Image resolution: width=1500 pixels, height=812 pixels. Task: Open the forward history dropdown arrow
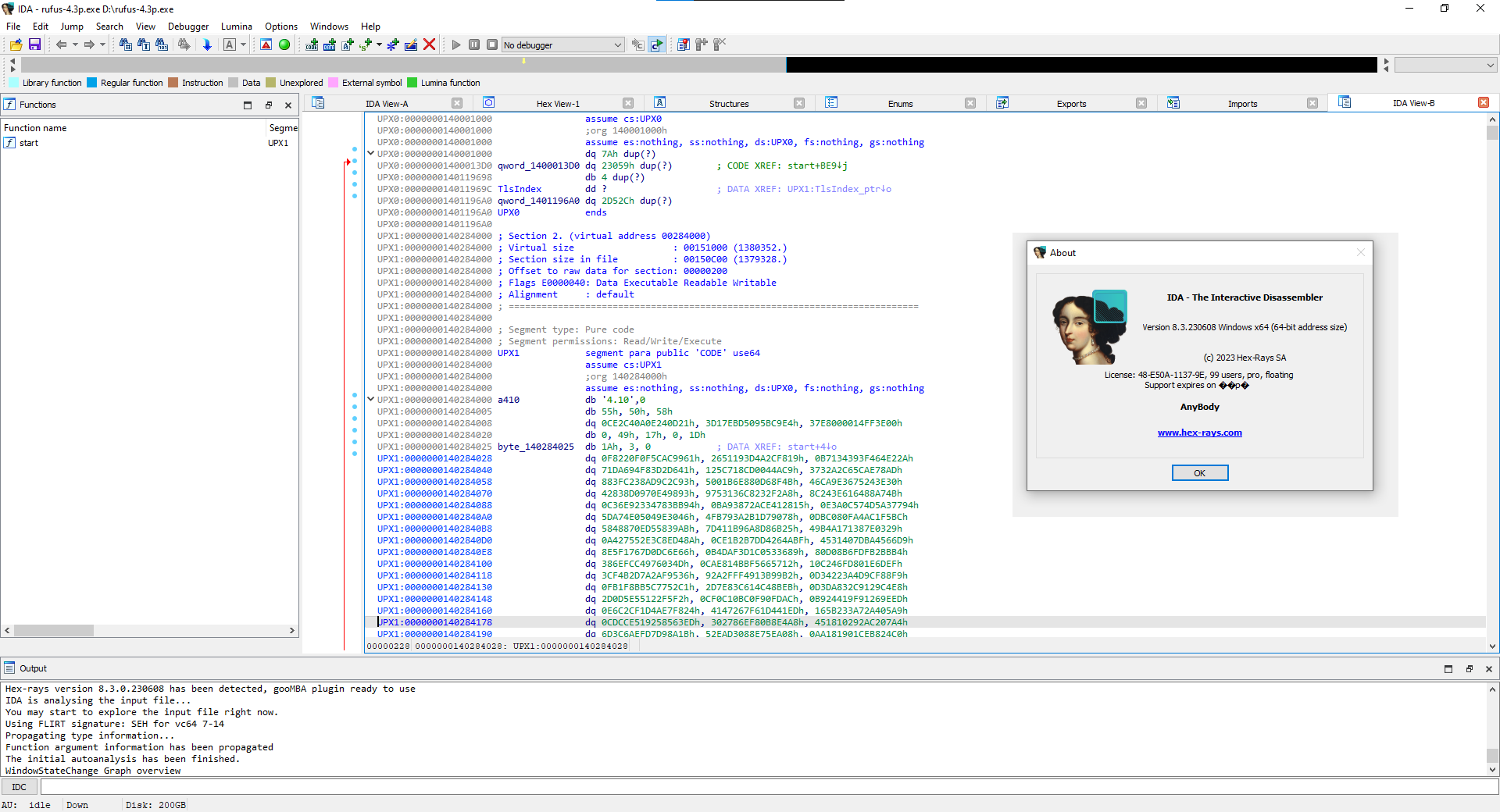[102, 45]
